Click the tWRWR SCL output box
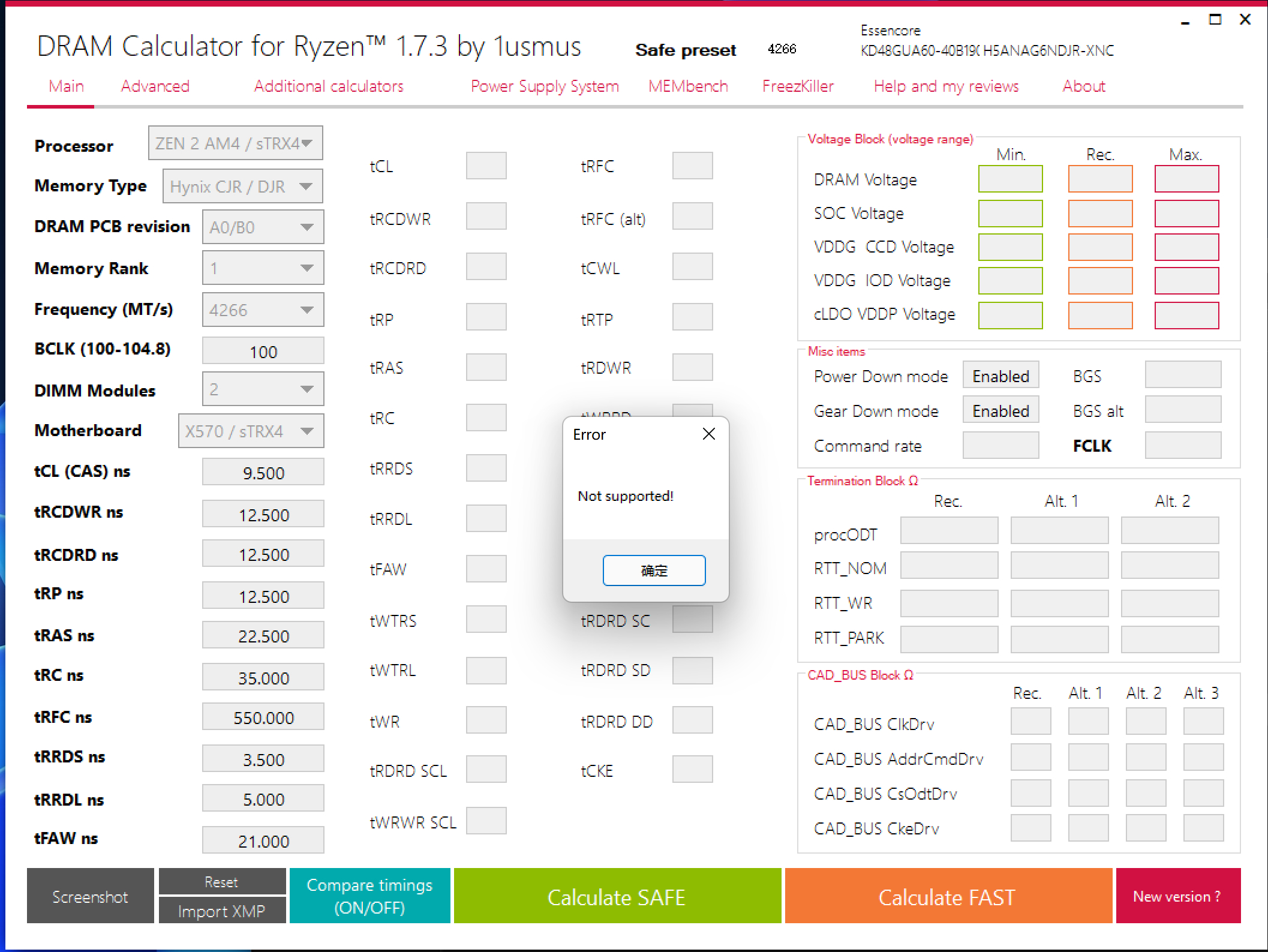Viewport: 1268px width, 952px height. tap(486, 821)
